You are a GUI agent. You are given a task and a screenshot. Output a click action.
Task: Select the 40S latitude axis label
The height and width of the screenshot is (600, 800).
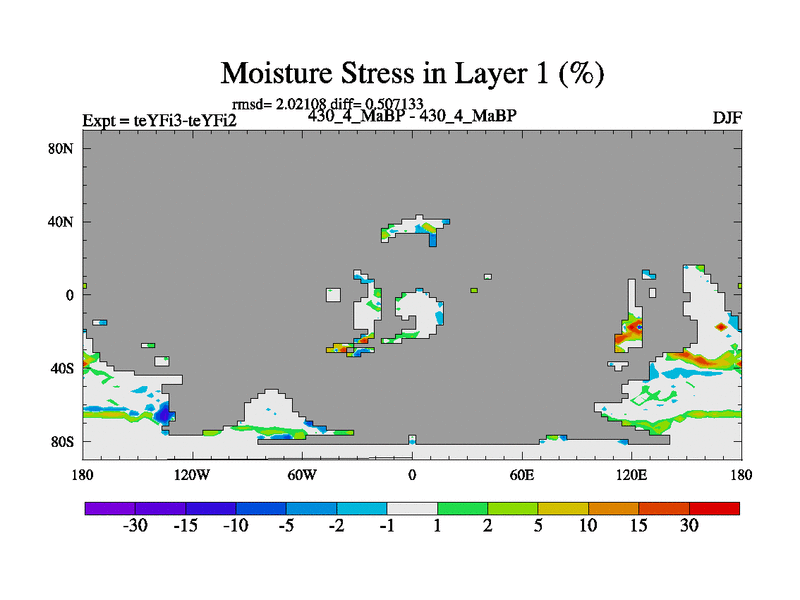coord(63,368)
